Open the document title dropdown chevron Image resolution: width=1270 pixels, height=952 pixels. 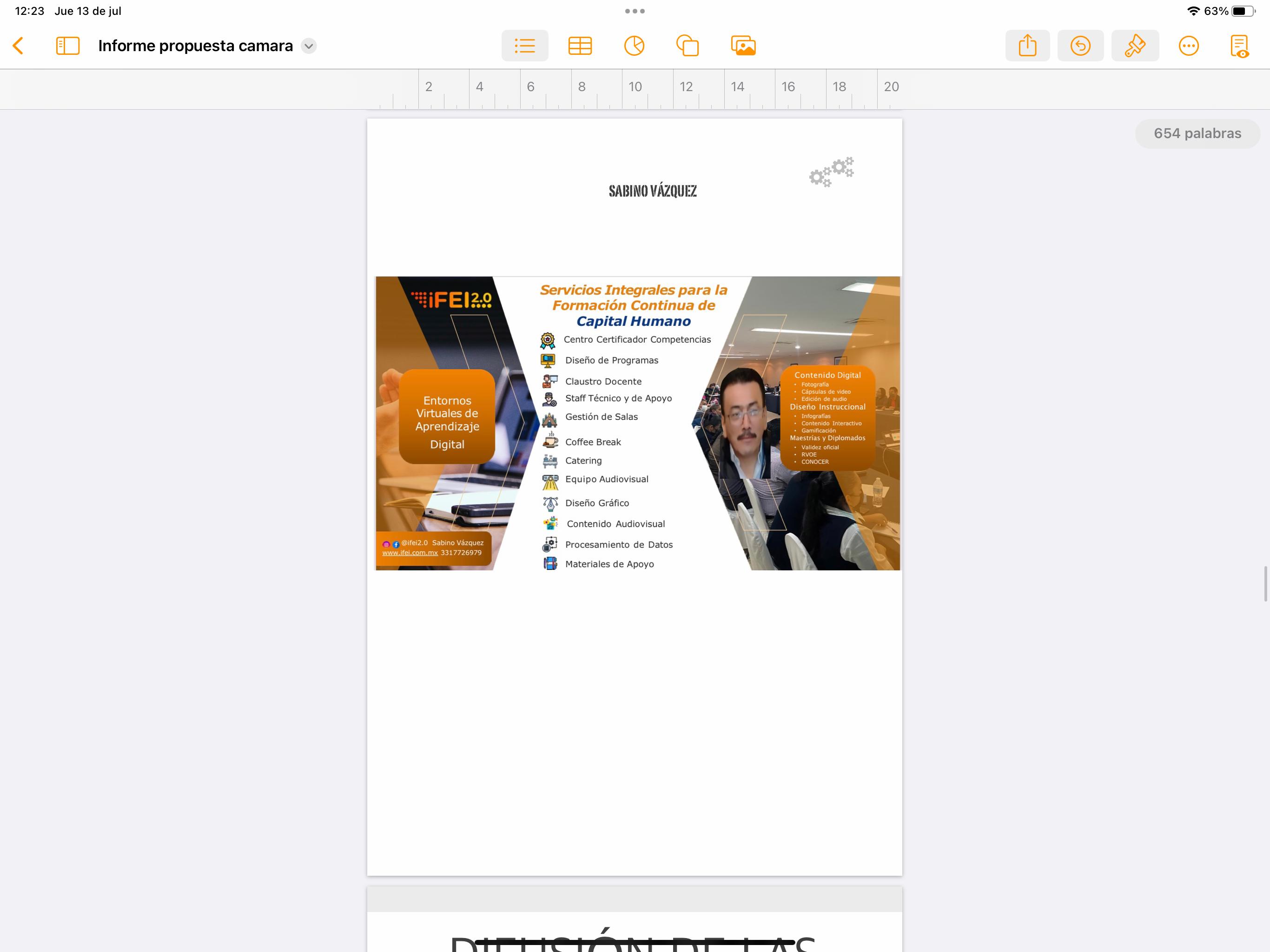(x=309, y=46)
